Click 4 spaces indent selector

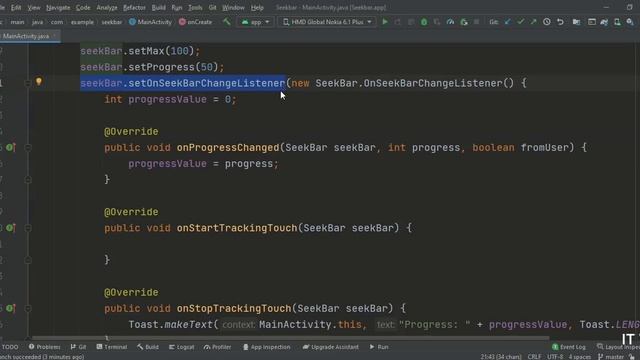click(x=580, y=357)
